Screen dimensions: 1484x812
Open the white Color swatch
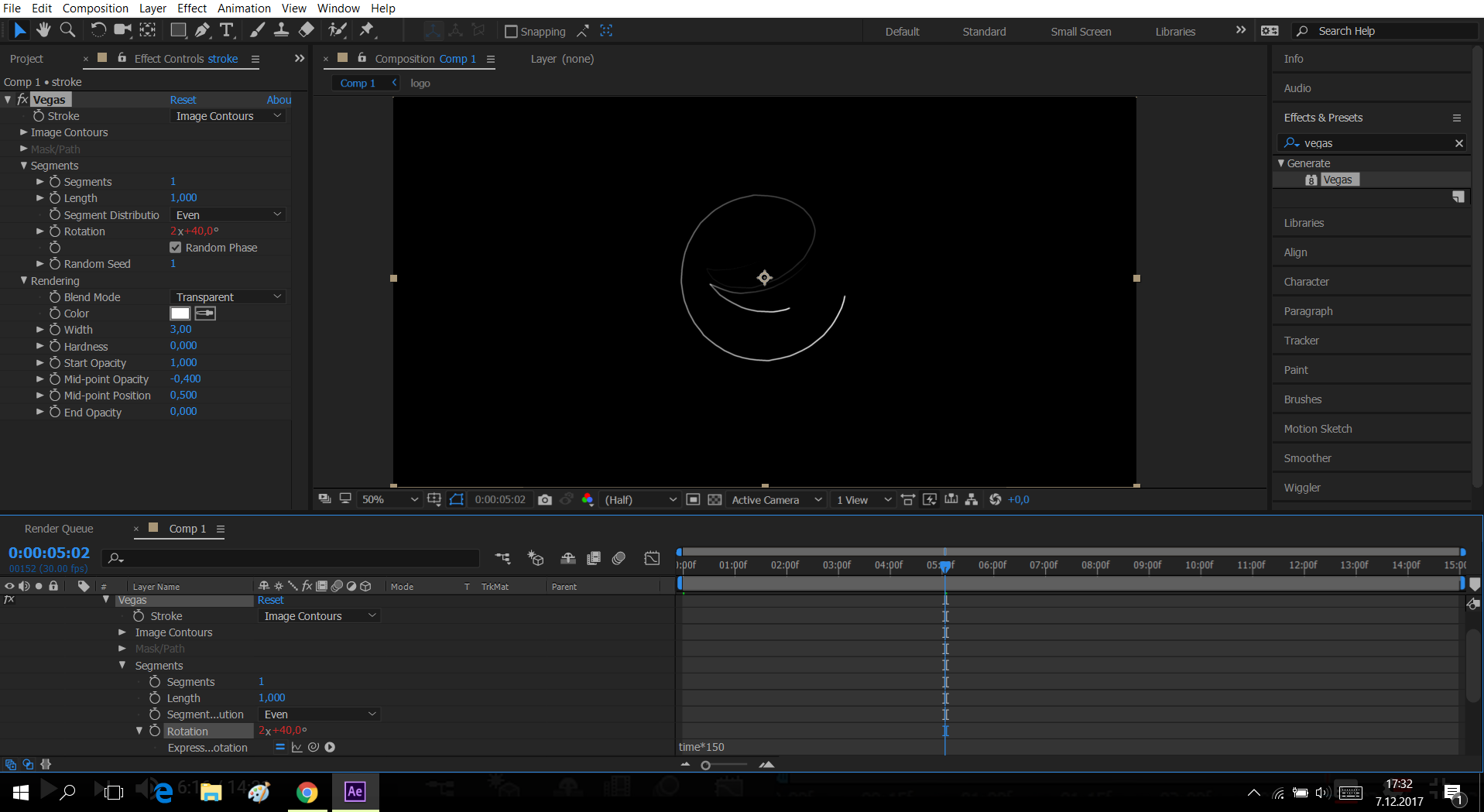[x=180, y=313]
